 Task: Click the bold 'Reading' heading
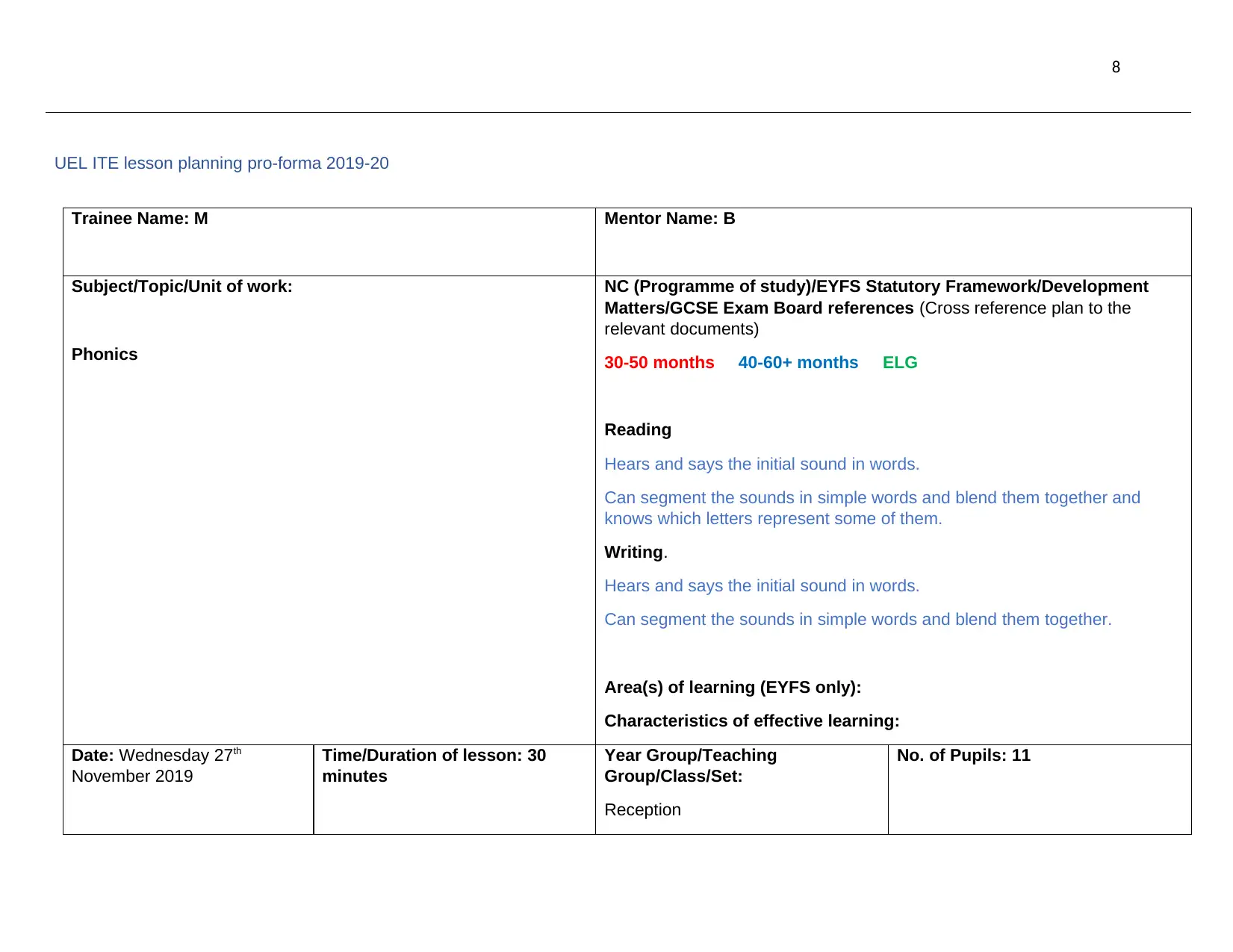638,430
